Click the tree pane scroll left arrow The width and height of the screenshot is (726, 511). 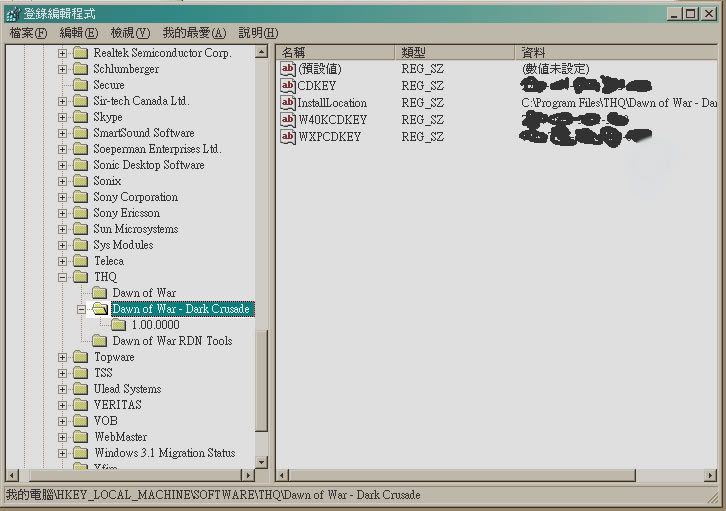[x=12, y=475]
